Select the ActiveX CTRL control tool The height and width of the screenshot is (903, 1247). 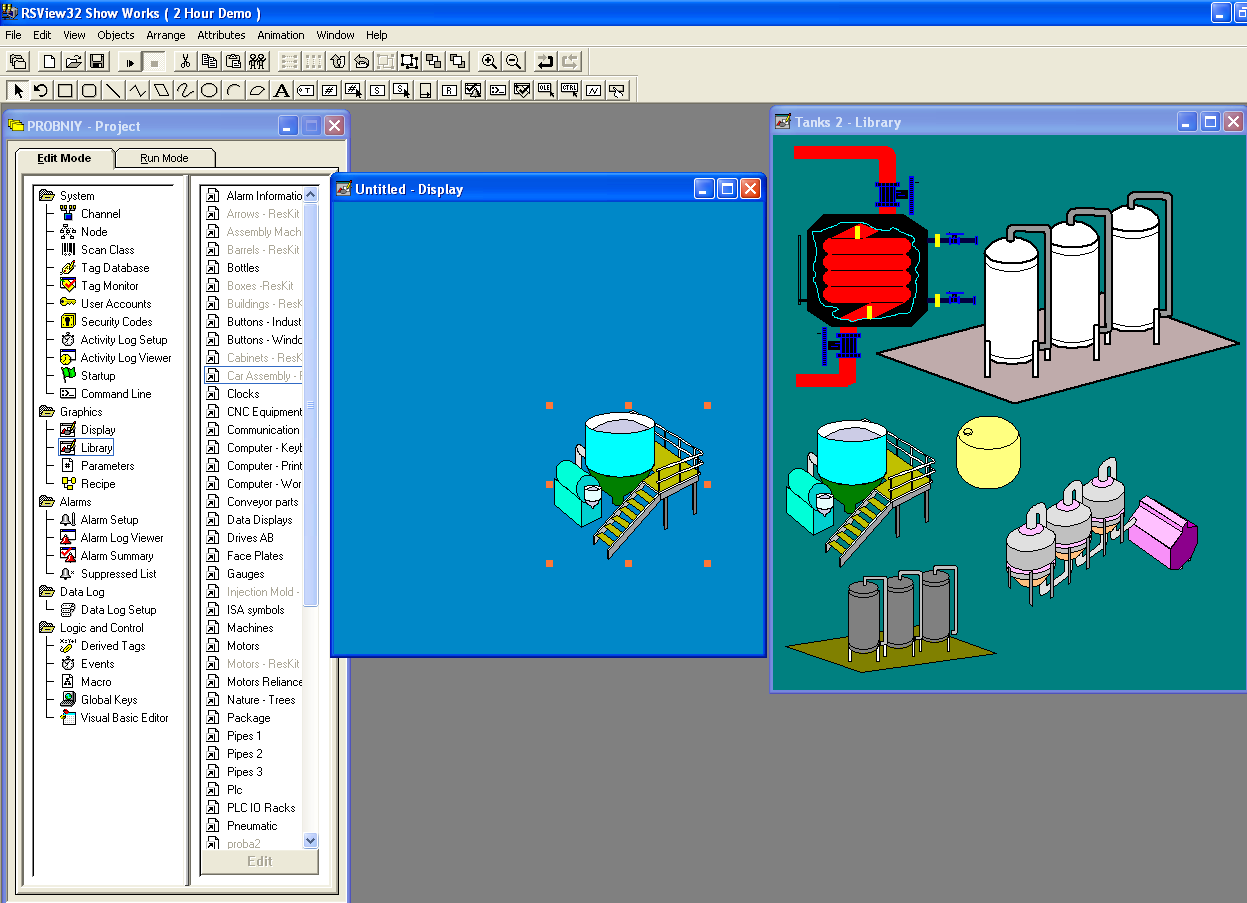tap(569, 90)
